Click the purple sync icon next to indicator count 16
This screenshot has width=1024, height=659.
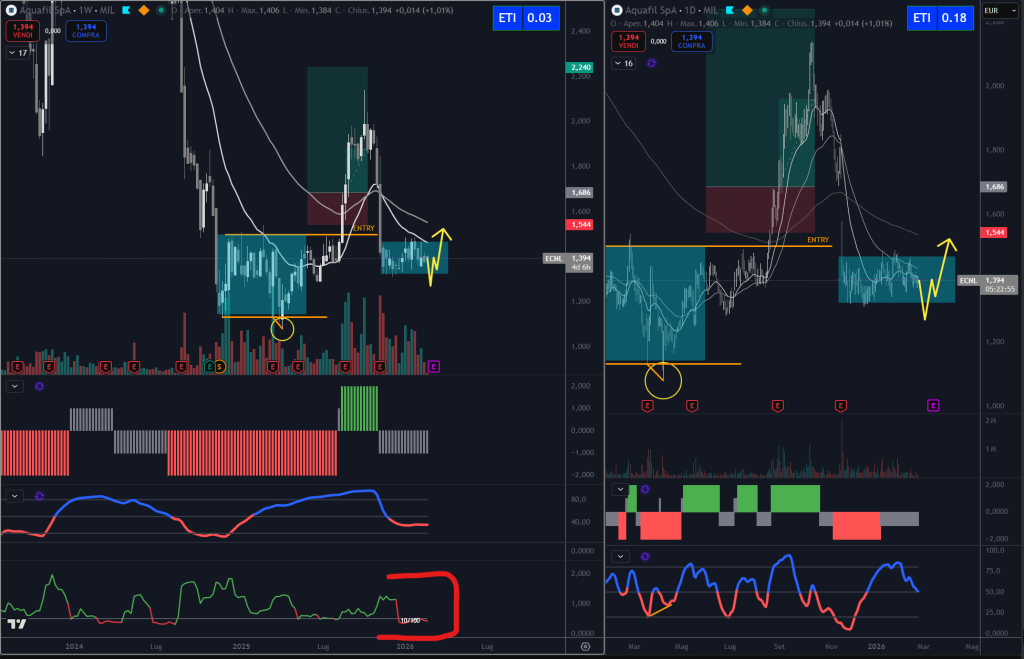651,63
